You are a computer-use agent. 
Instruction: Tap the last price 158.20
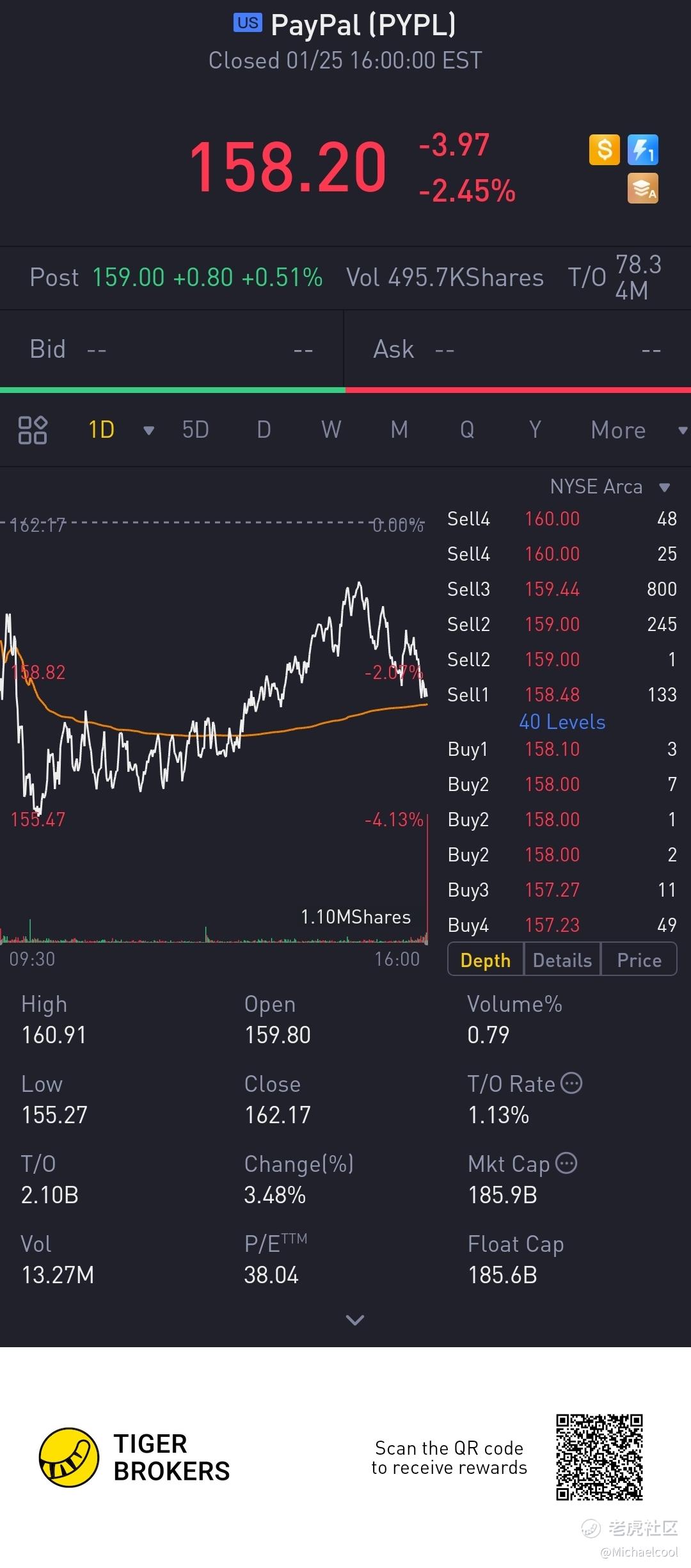point(288,167)
